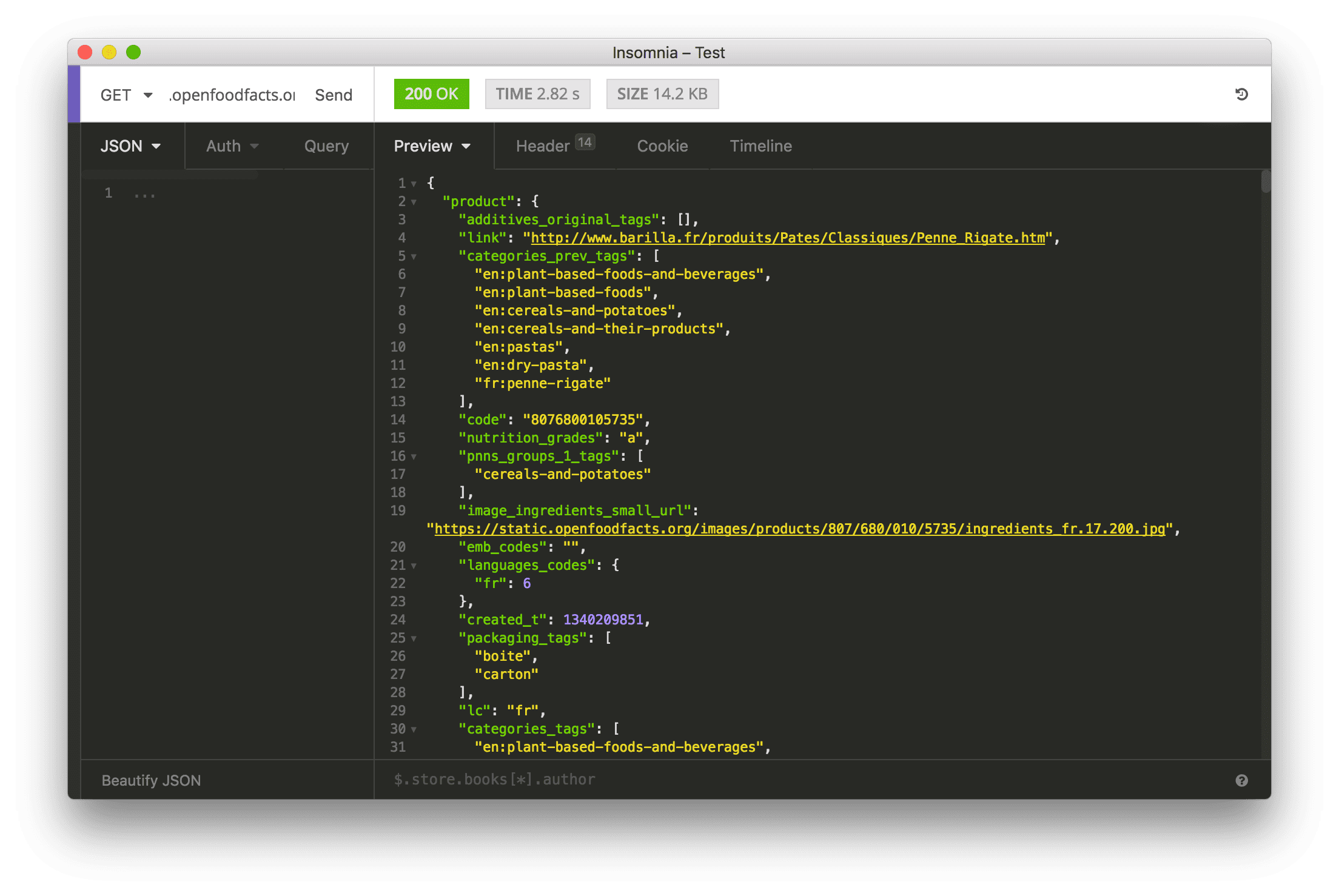Click the green fullscreen window button
Viewport: 1339px width, 896px height.
[x=133, y=53]
